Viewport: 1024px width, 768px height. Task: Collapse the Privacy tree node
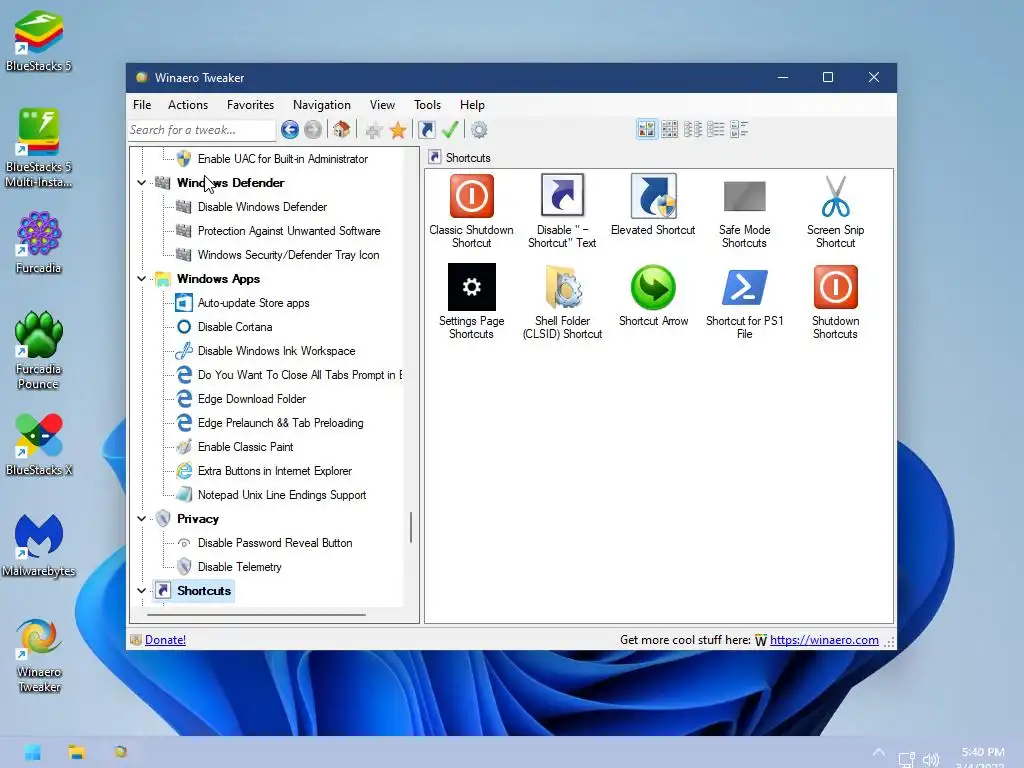click(x=142, y=519)
